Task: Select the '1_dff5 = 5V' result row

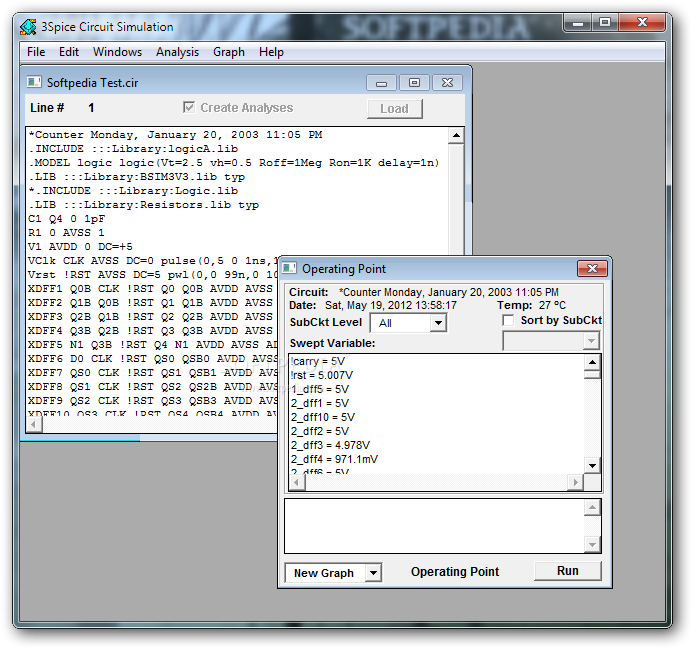Action: click(320, 389)
